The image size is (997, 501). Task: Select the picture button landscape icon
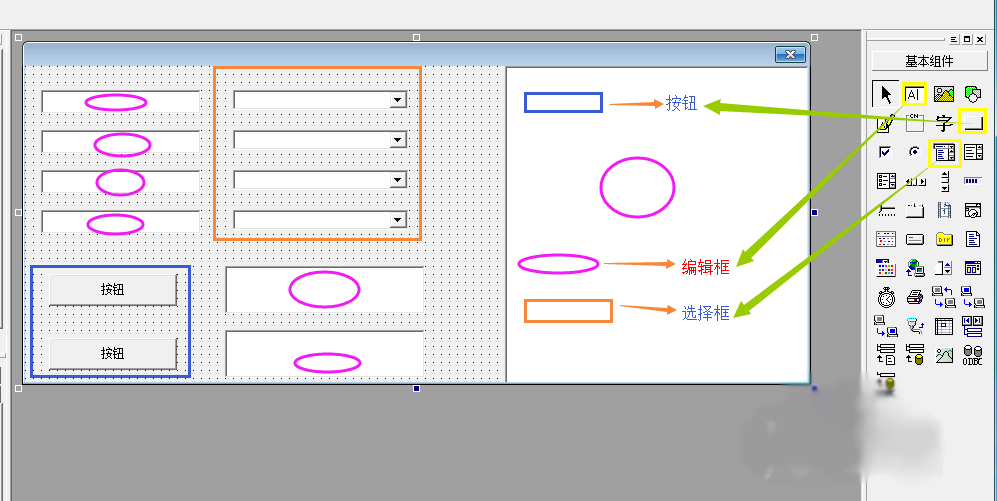click(x=944, y=355)
